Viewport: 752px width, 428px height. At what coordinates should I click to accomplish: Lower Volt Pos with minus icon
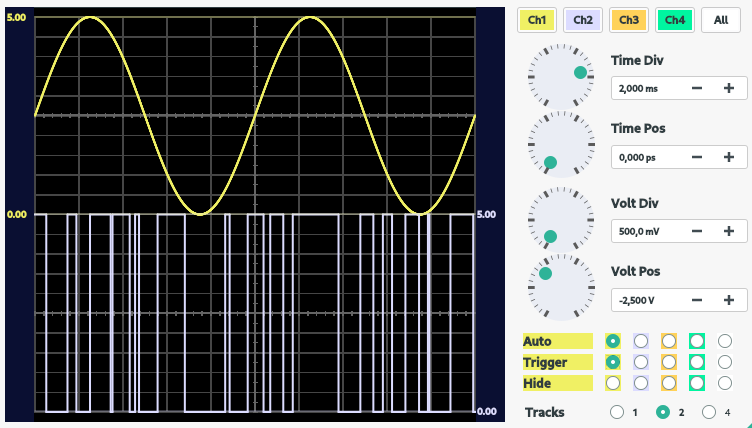click(x=697, y=300)
